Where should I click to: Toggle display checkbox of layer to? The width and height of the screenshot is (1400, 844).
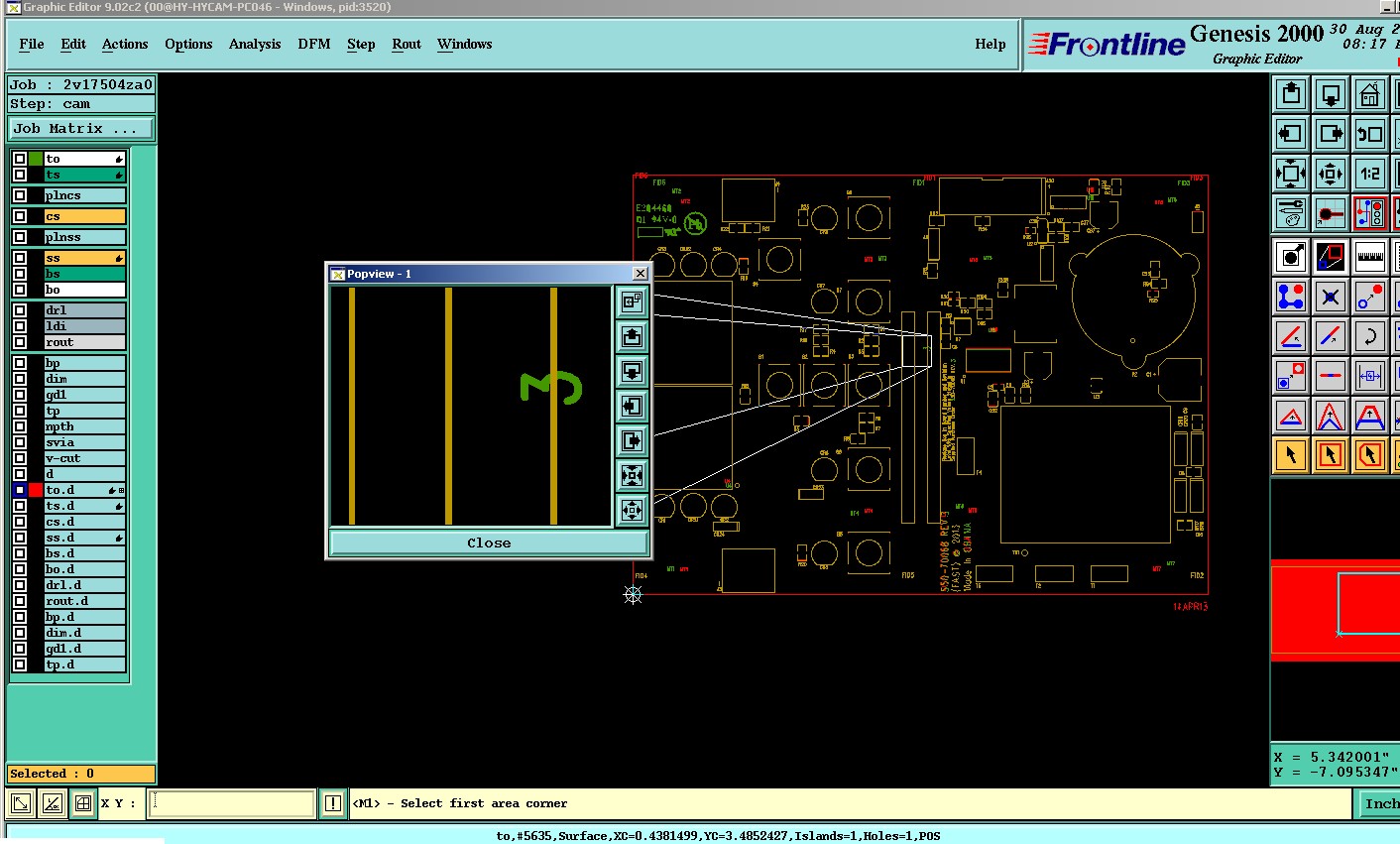click(x=20, y=159)
